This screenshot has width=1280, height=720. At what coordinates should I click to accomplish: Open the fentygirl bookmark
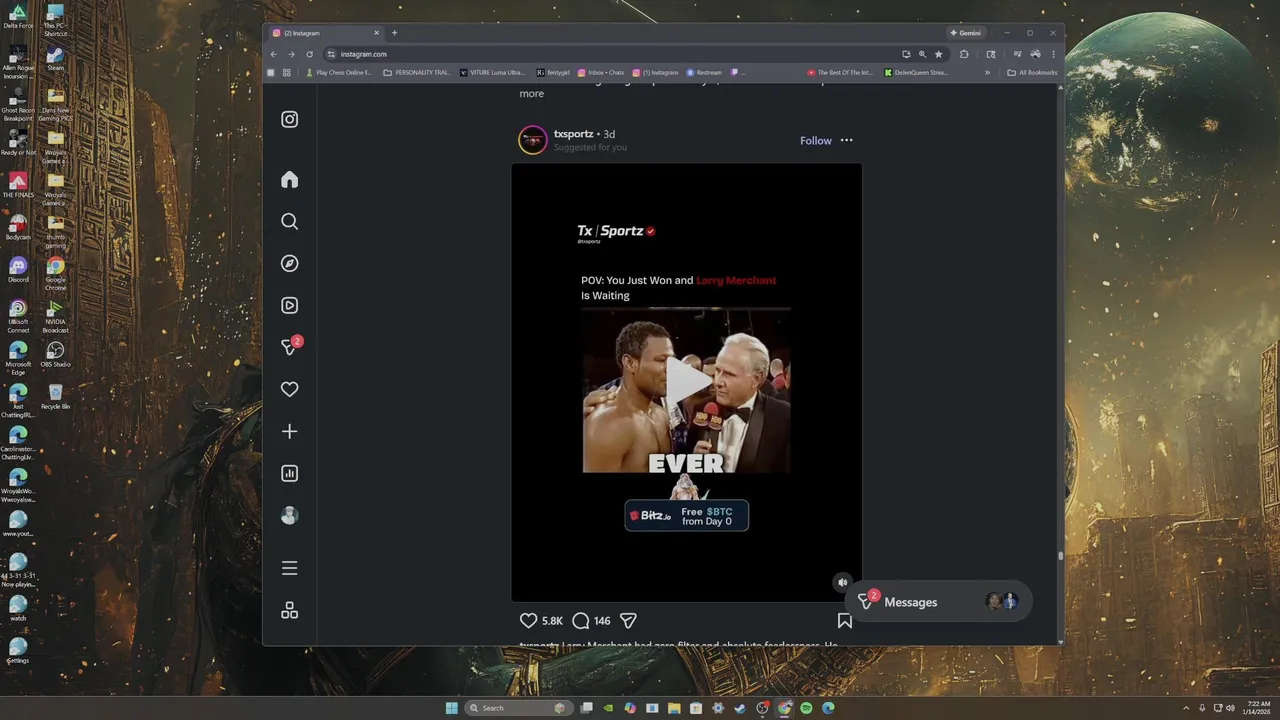click(553, 72)
